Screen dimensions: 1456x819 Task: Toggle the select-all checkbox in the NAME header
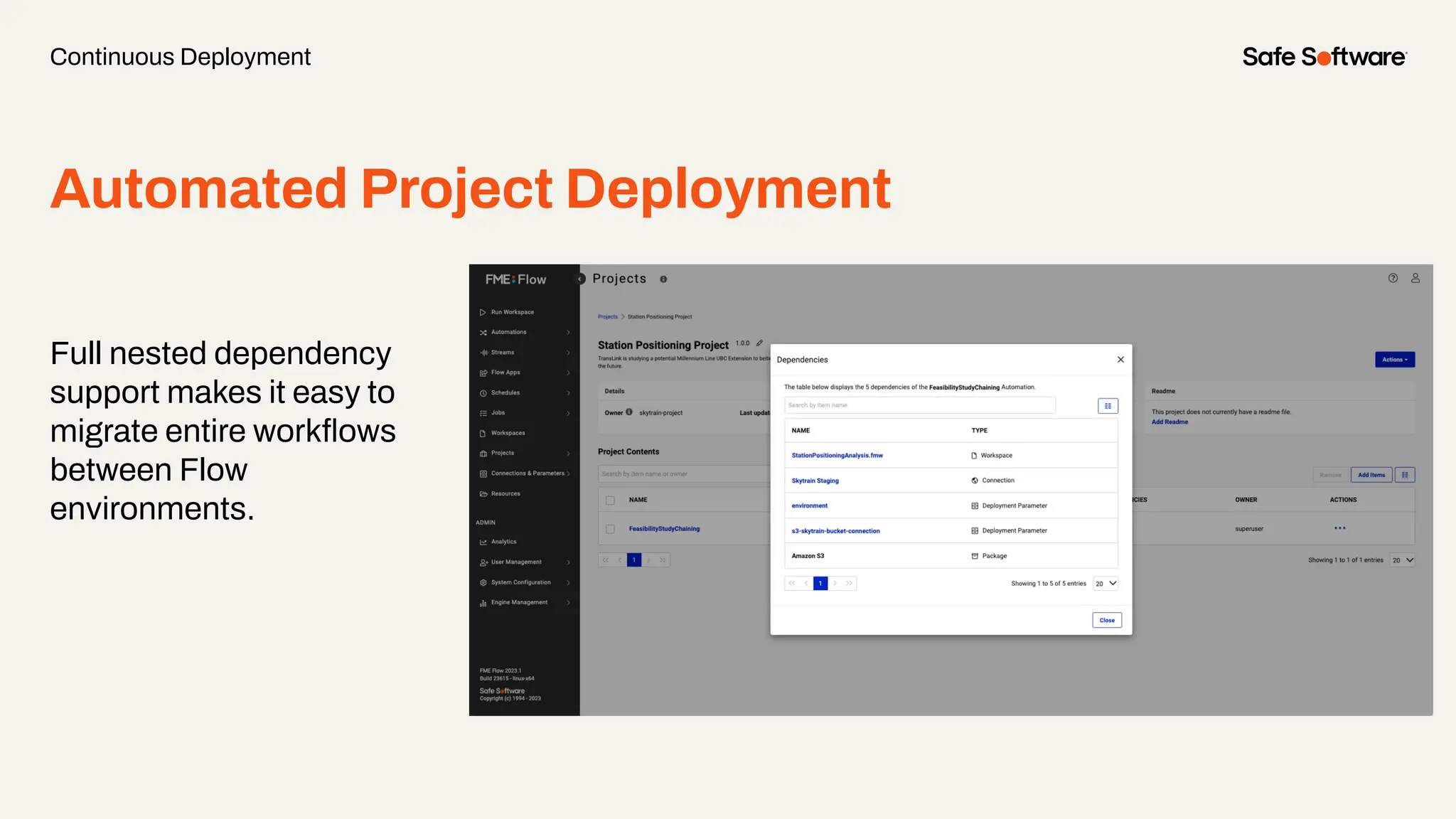[x=610, y=500]
